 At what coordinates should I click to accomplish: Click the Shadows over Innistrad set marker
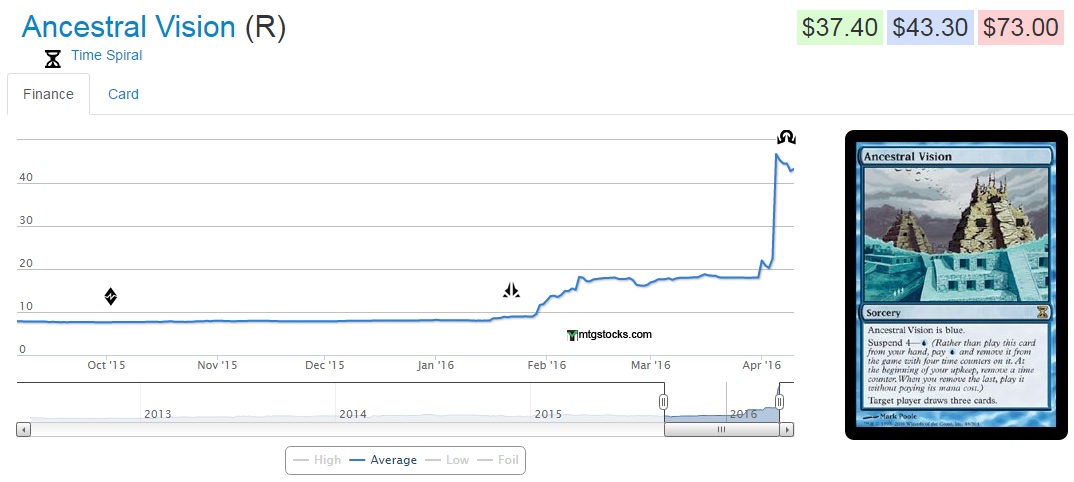tap(787, 137)
